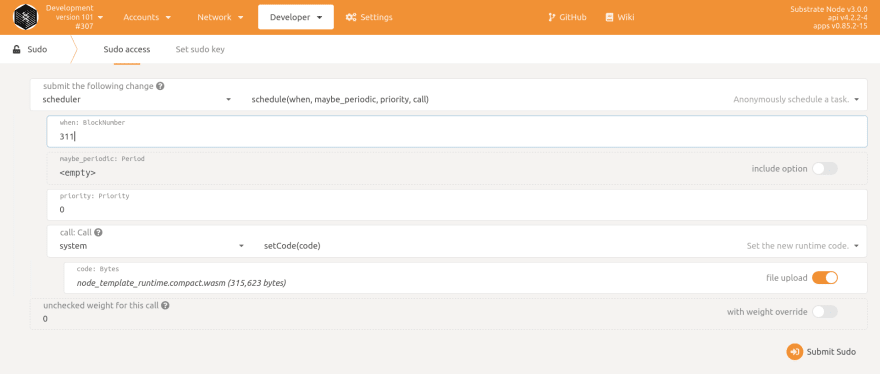Enable the with weight override toggle
This screenshot has height=374, width=880.
[824, 312]
